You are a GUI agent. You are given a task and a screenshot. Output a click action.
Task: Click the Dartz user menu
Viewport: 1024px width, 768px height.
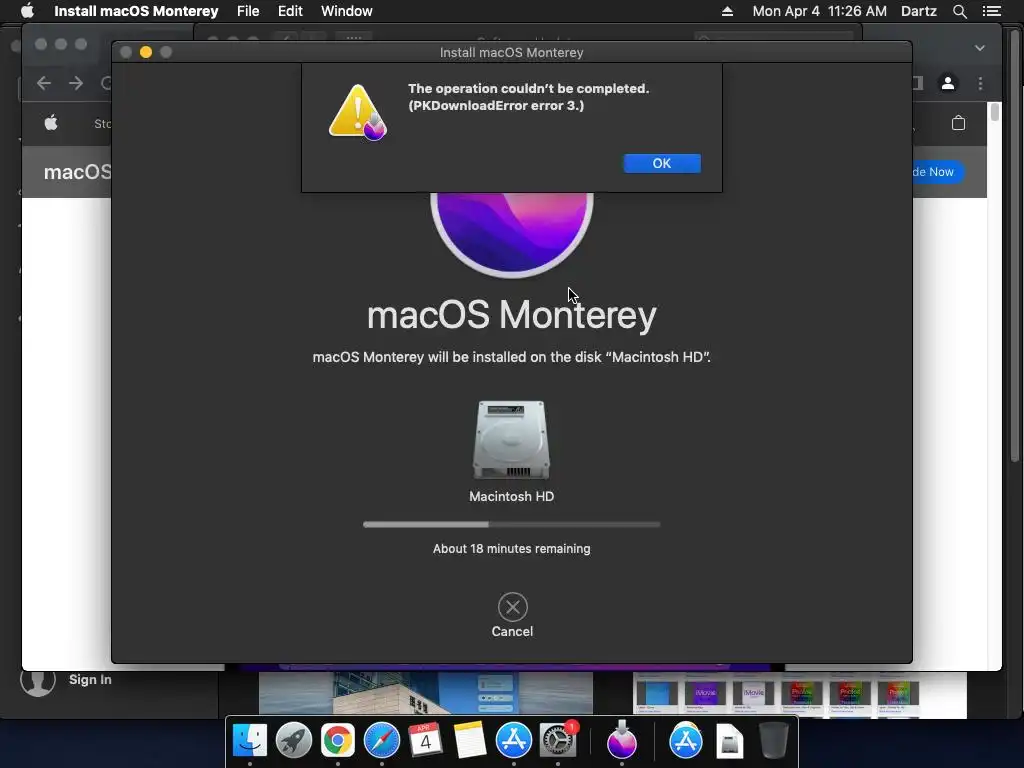click(918, 11)
